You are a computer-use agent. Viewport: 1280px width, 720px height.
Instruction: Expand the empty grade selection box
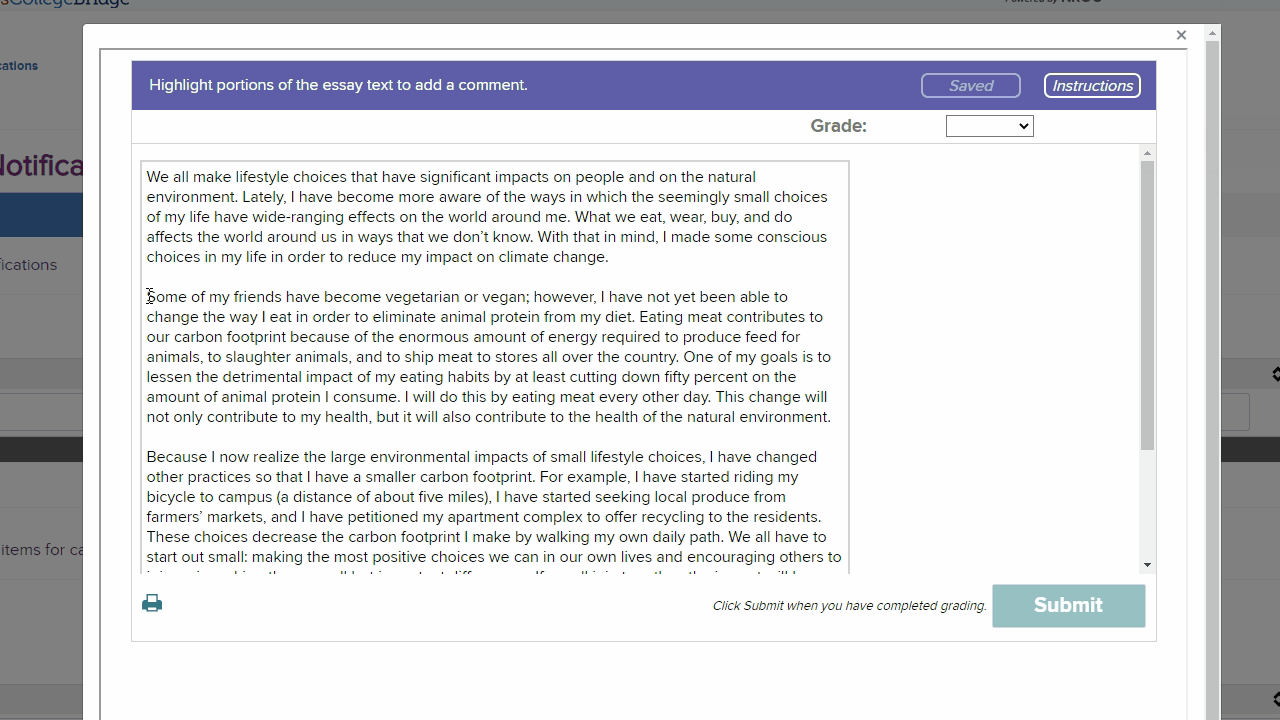tap(989, 125)
